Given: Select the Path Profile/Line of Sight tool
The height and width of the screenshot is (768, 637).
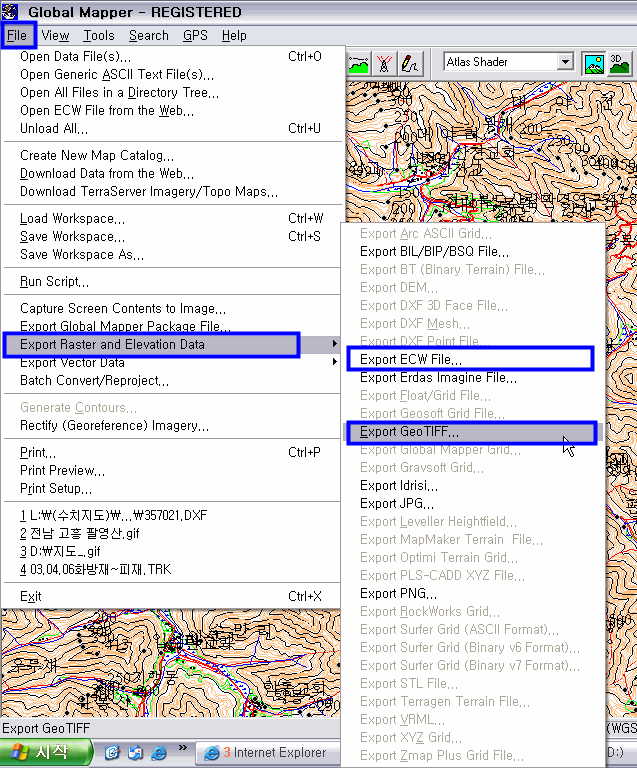Looking at the screenshot, I should [358, 63].
